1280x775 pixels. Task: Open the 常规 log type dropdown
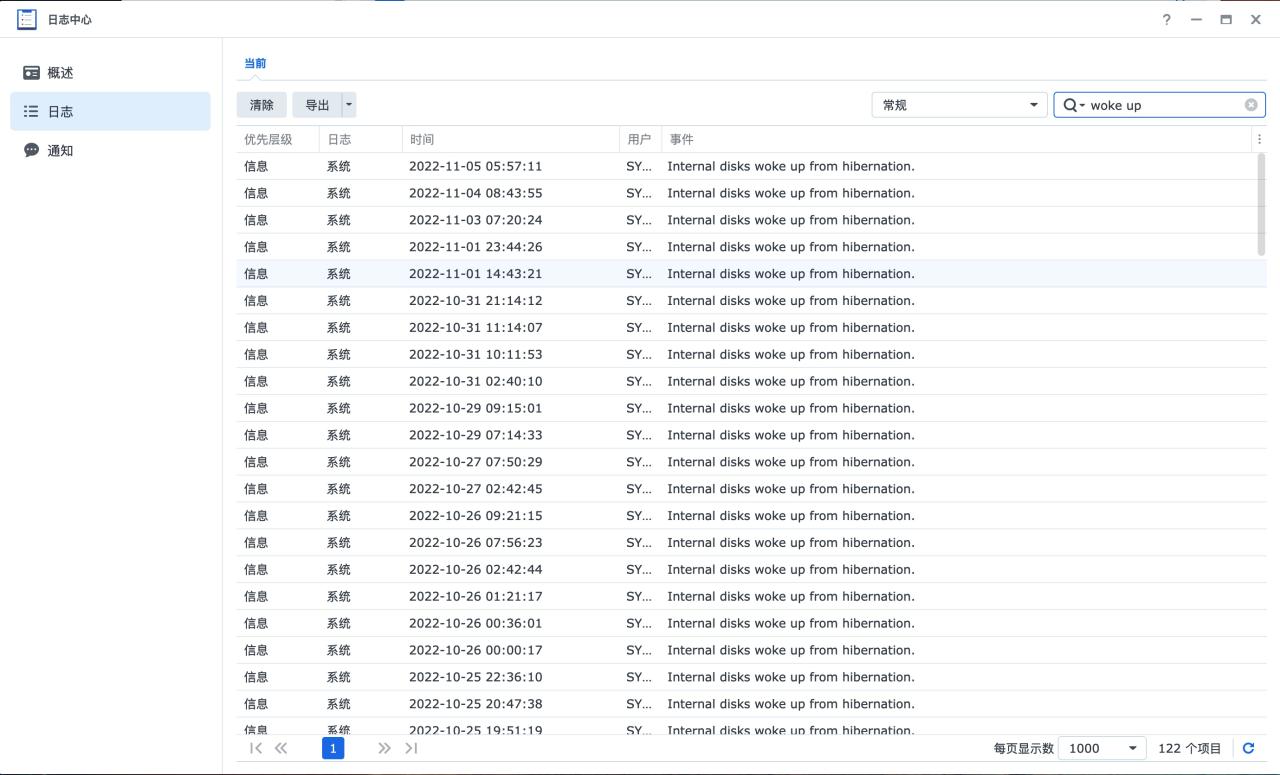[958, 105]
